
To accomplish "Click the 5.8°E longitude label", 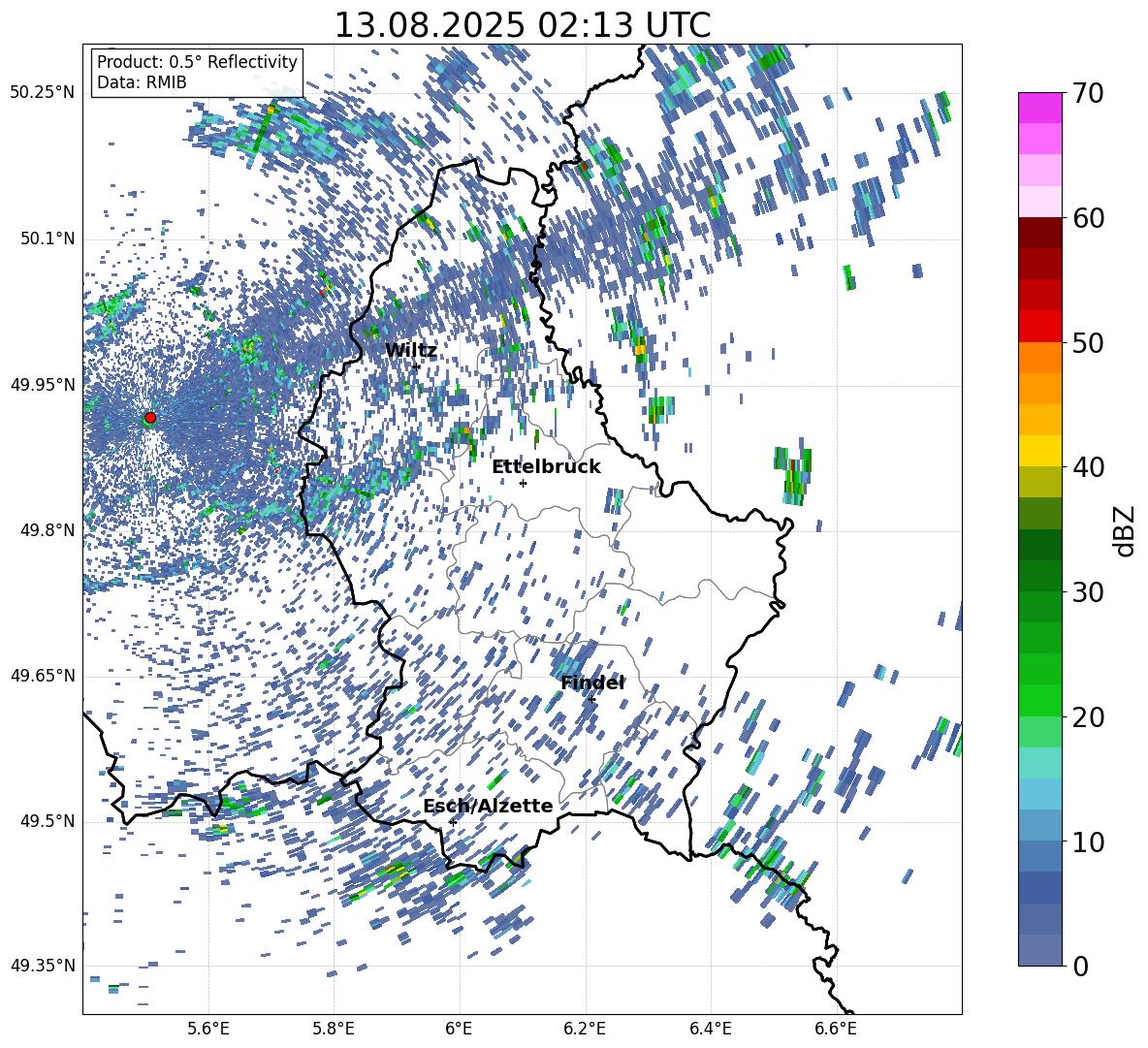I will point(334,1029).
